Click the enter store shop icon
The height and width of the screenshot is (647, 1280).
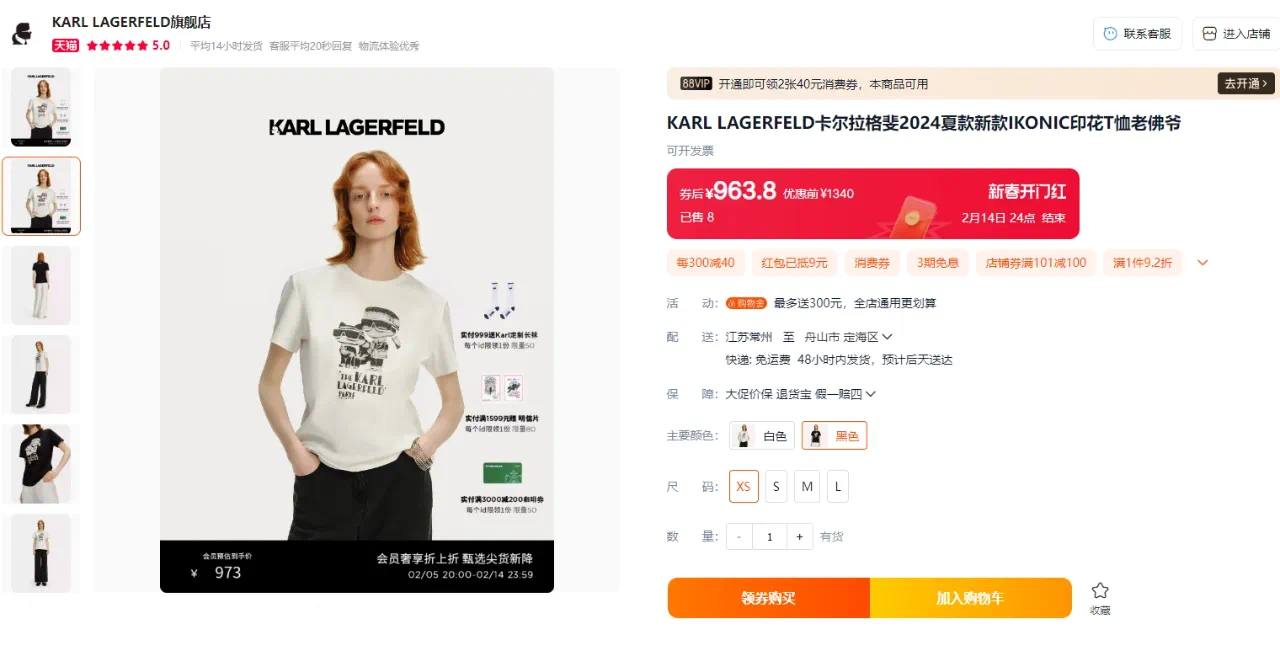coord(1209,33)
